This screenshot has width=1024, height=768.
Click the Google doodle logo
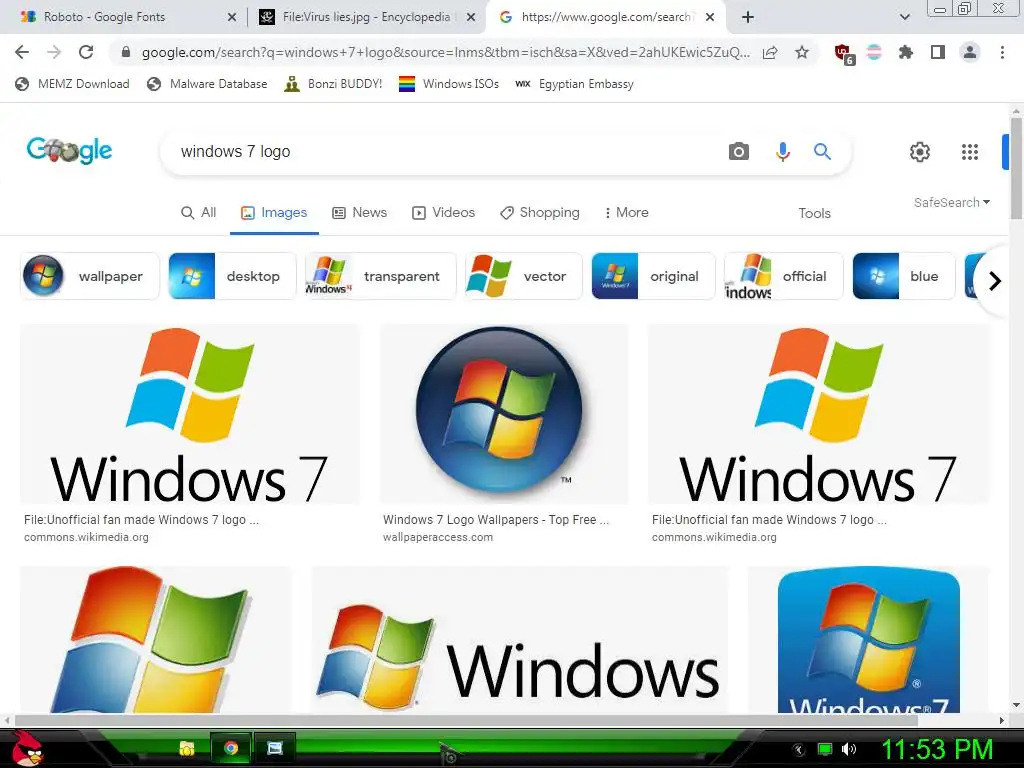[69, 150]
